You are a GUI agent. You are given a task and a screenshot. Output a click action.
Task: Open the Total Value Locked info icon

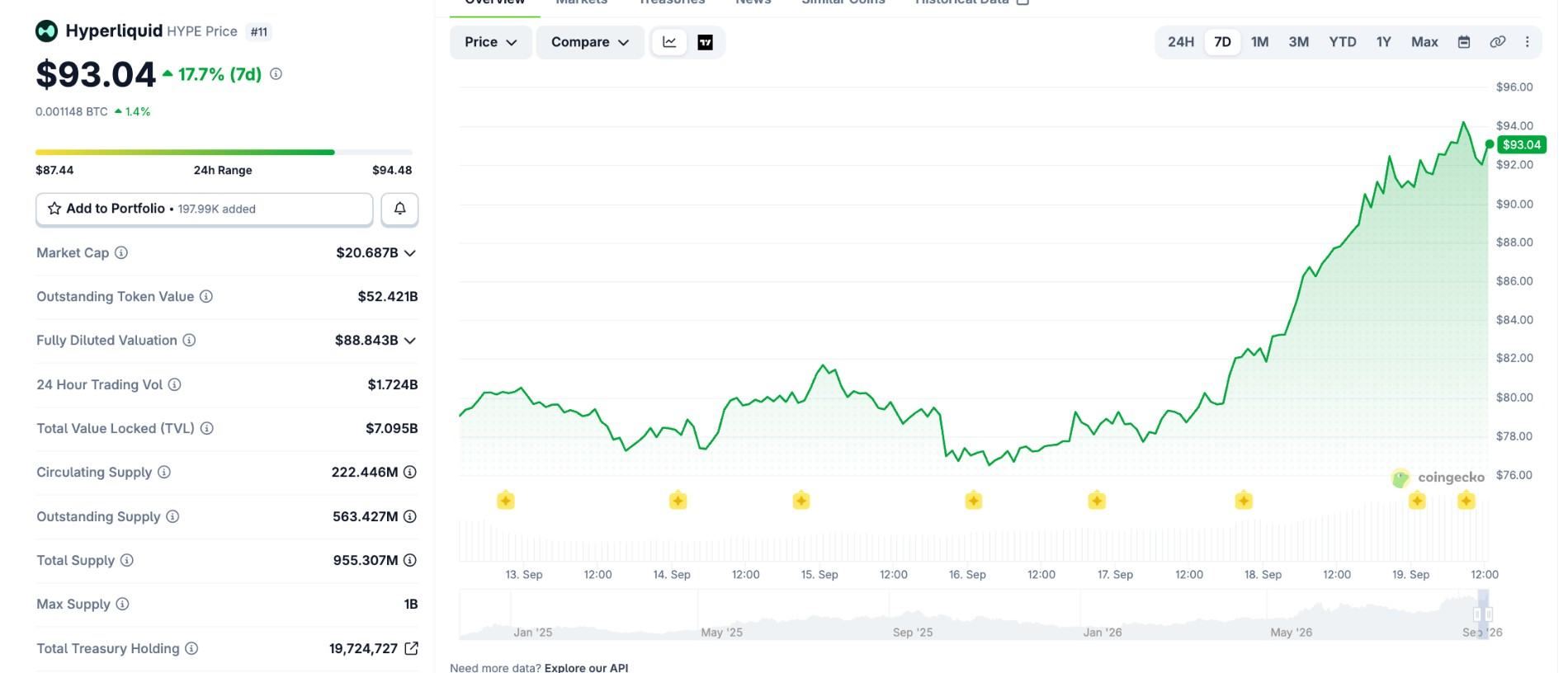pos(207,428)
